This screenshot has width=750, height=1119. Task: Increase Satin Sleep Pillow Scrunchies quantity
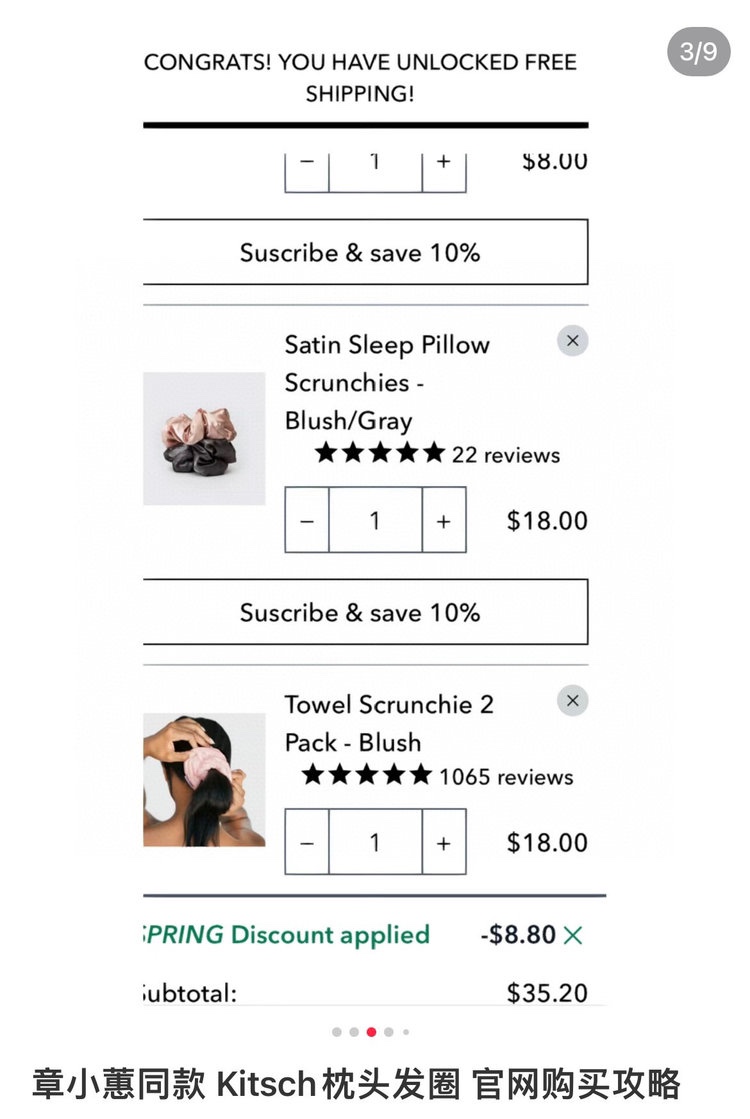click(x=444, y=520)
